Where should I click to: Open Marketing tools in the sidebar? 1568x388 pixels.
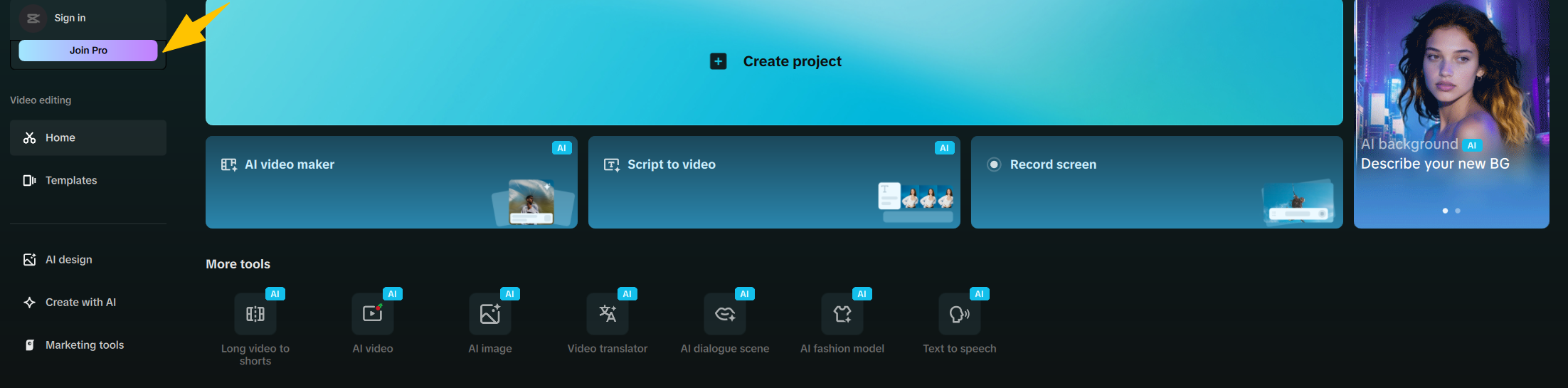coord(88,345)
